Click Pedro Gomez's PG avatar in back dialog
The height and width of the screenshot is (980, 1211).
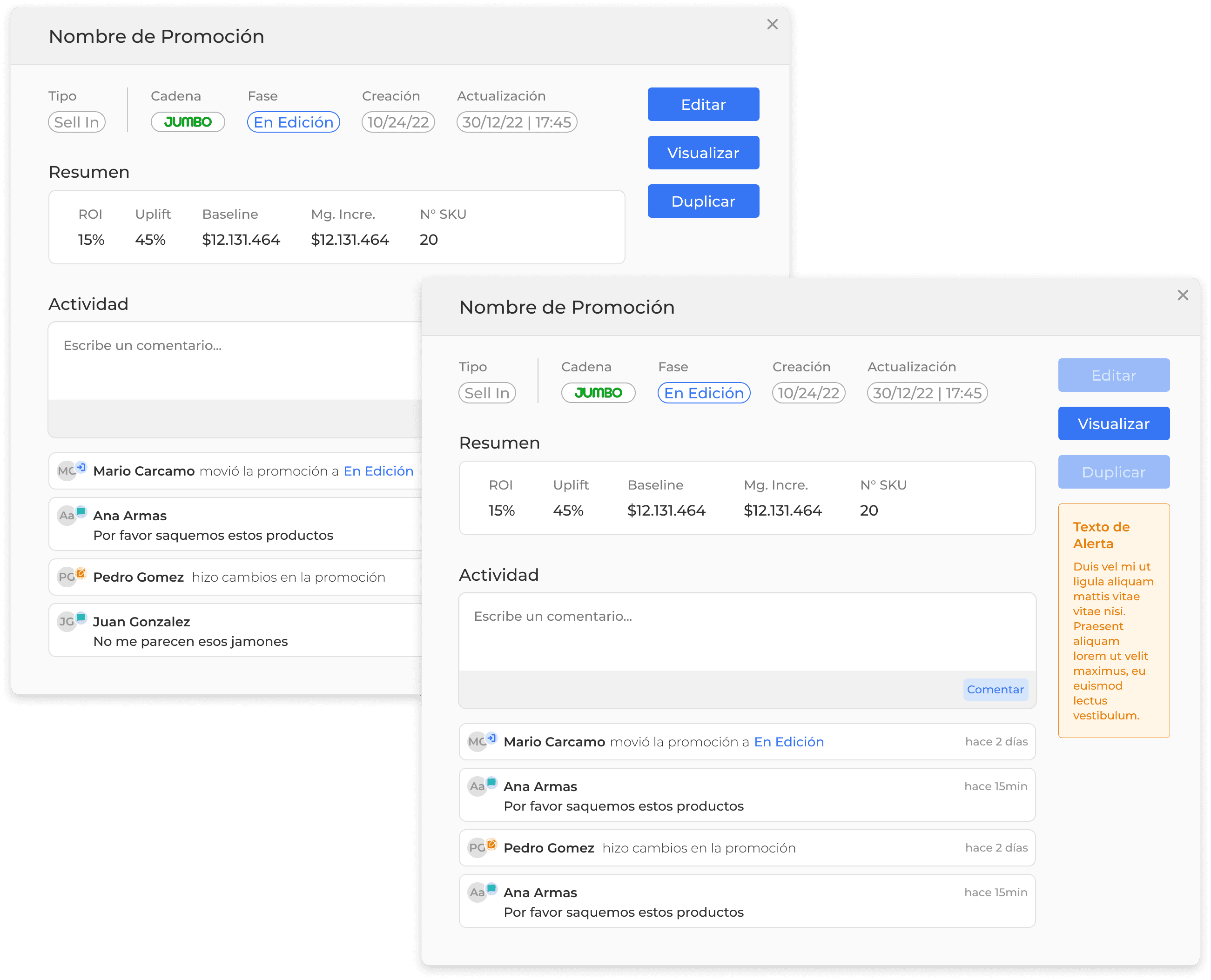67,577
